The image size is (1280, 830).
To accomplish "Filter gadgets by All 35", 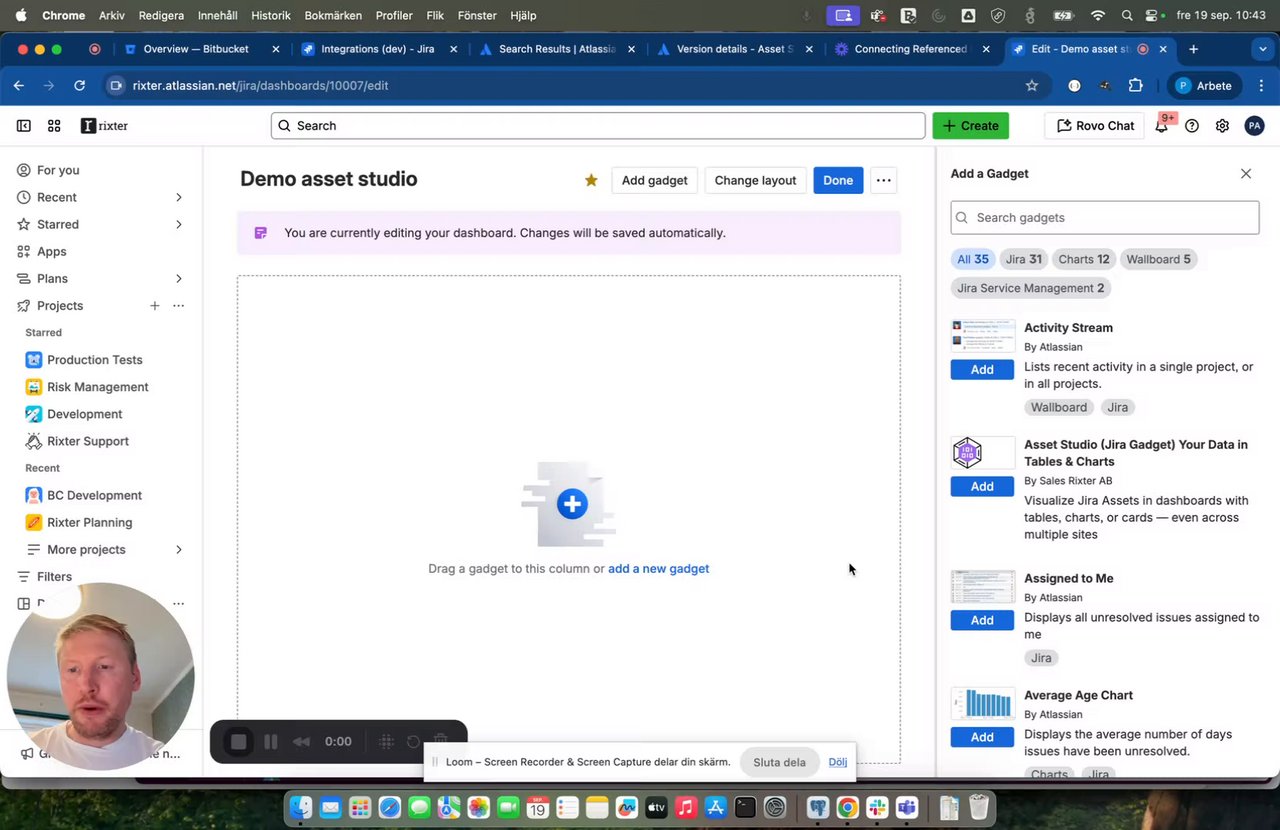I will [972, 260].
